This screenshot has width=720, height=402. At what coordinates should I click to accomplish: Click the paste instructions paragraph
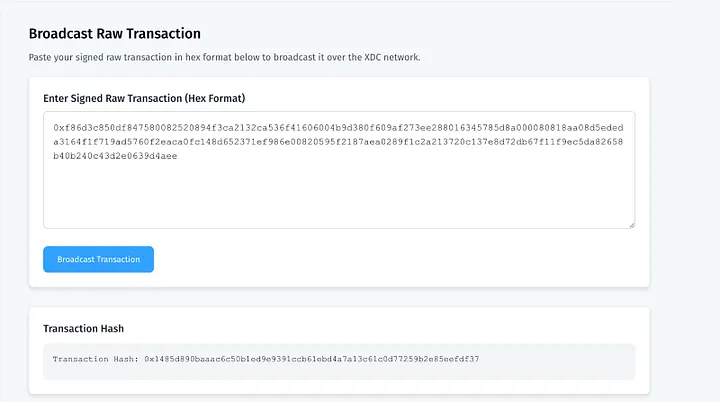tap(224, 57)
